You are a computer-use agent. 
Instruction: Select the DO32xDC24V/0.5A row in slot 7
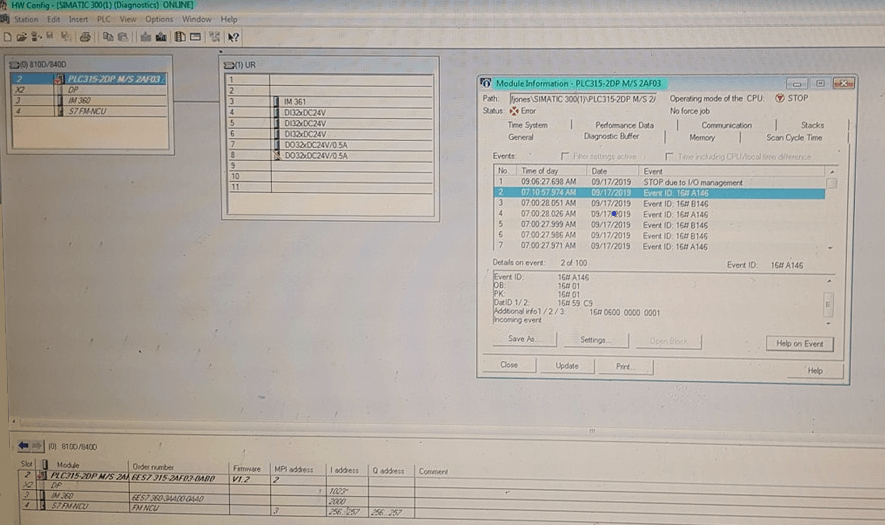tap(330, 145)
